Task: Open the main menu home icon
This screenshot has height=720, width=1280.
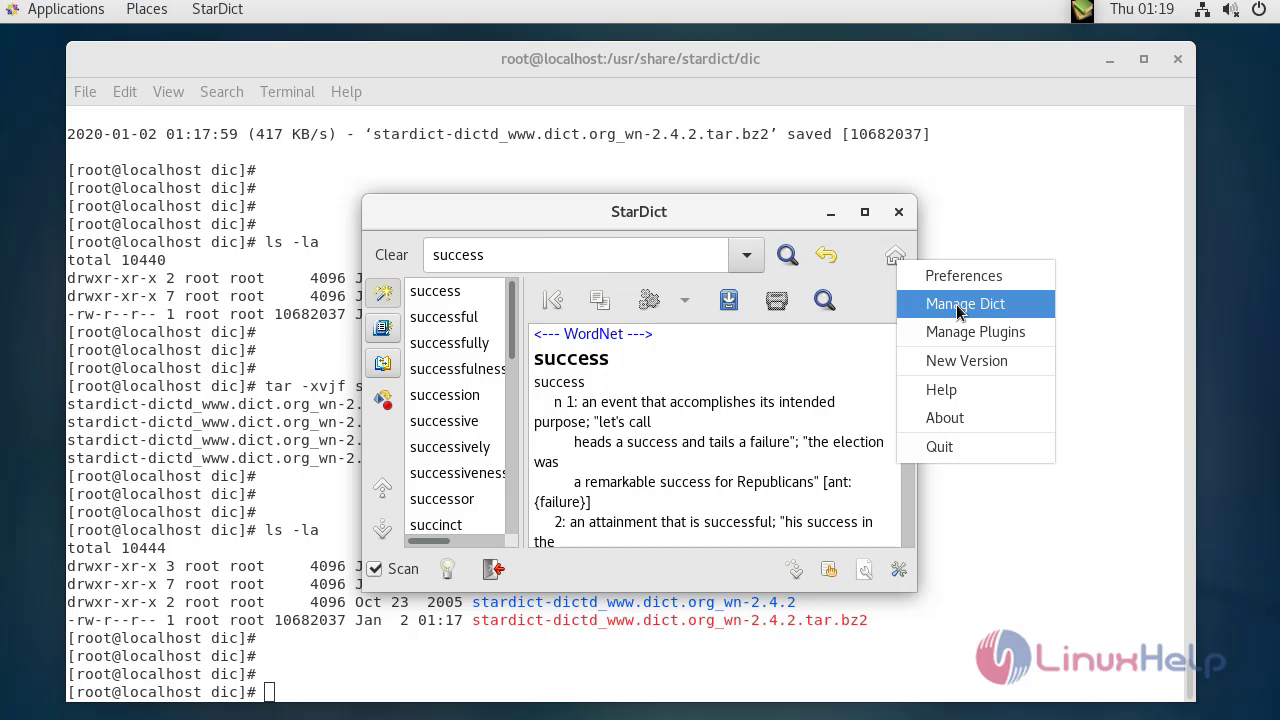Action: click(895, 255)
